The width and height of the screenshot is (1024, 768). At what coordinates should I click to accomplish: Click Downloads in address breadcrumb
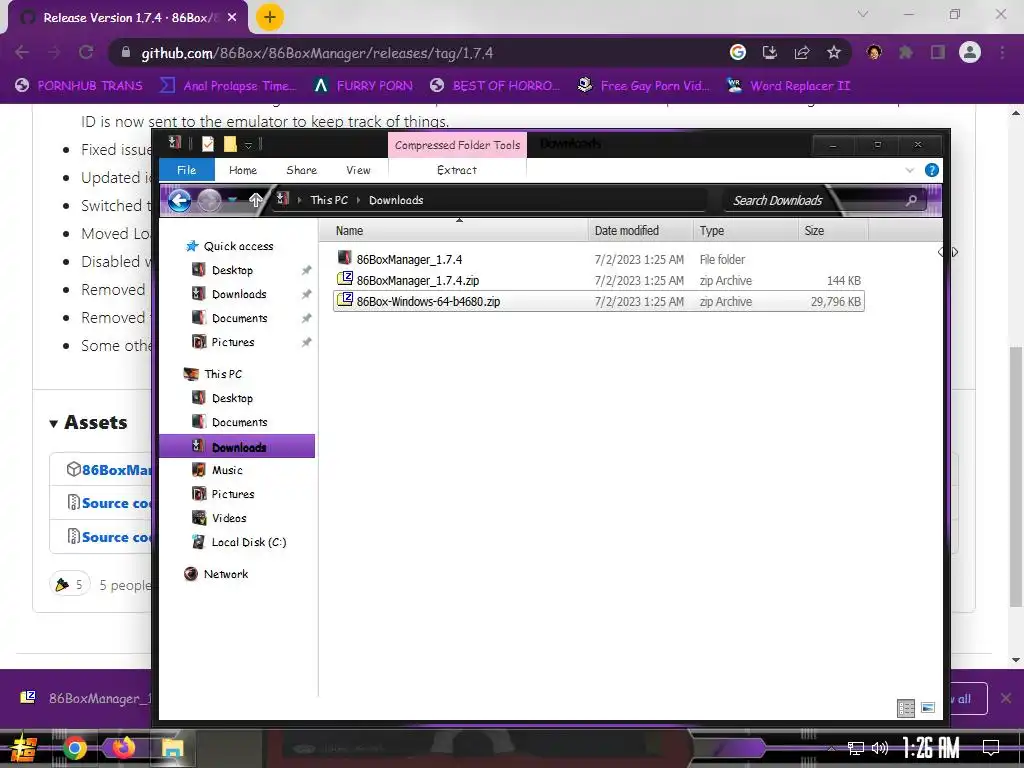(x=396, y=200)
